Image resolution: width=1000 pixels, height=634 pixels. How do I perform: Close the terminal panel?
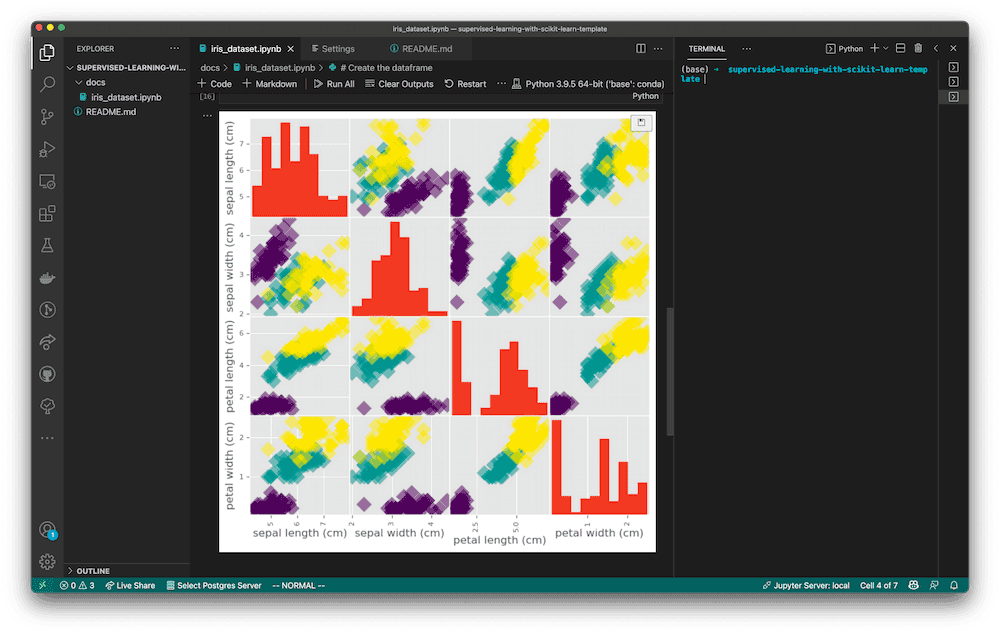953,48
